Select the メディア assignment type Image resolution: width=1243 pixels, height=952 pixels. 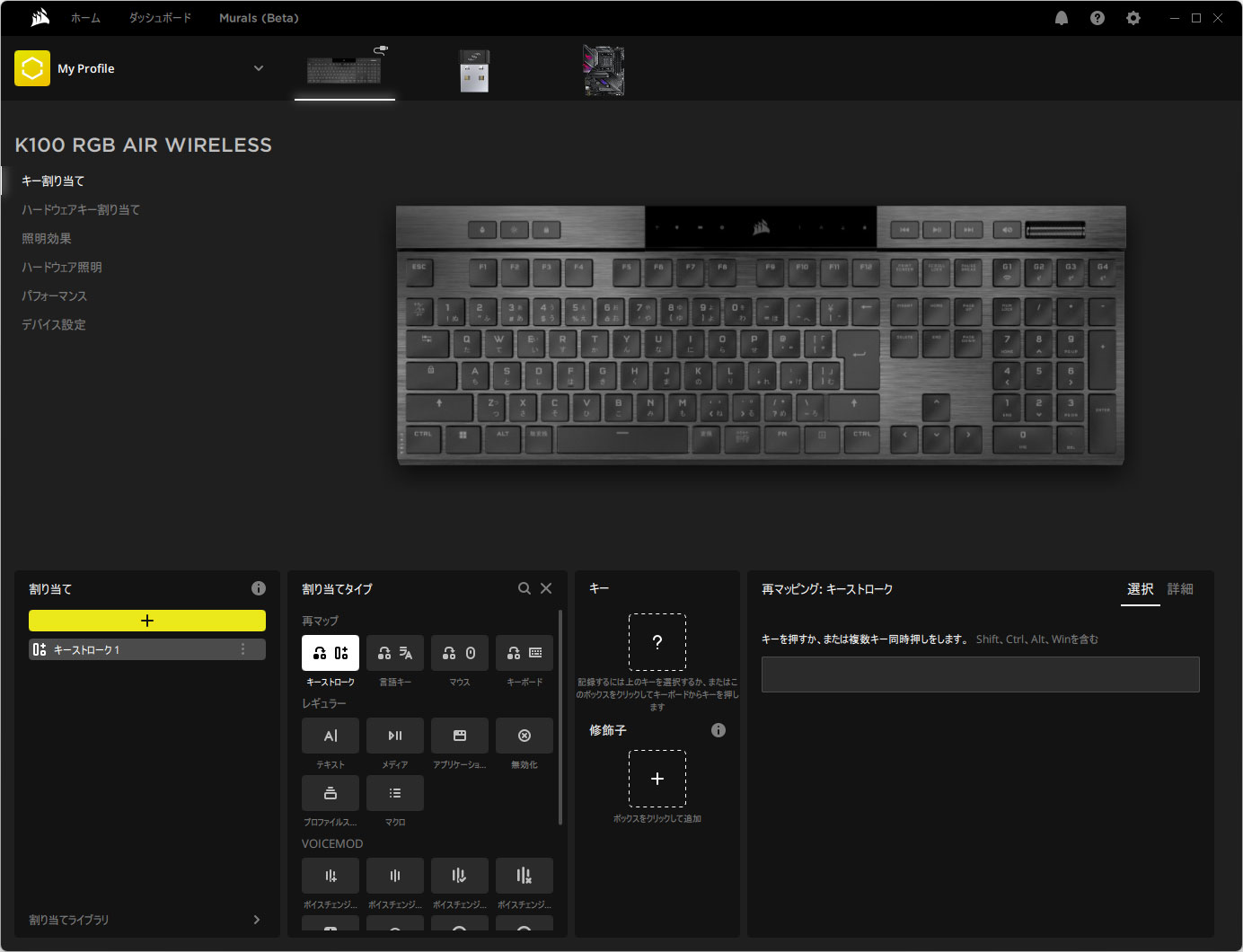click(394, 736)
